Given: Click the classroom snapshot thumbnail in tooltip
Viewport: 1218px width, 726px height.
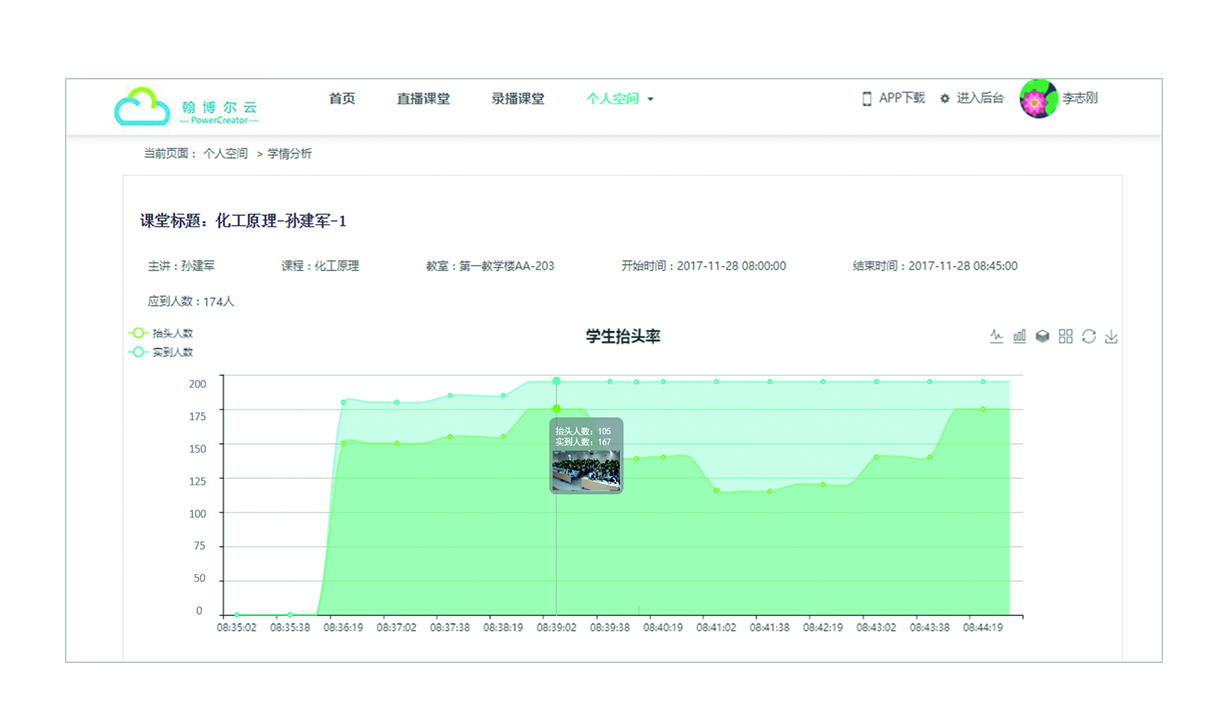Looking at the screenshot, I should [586, 471].
